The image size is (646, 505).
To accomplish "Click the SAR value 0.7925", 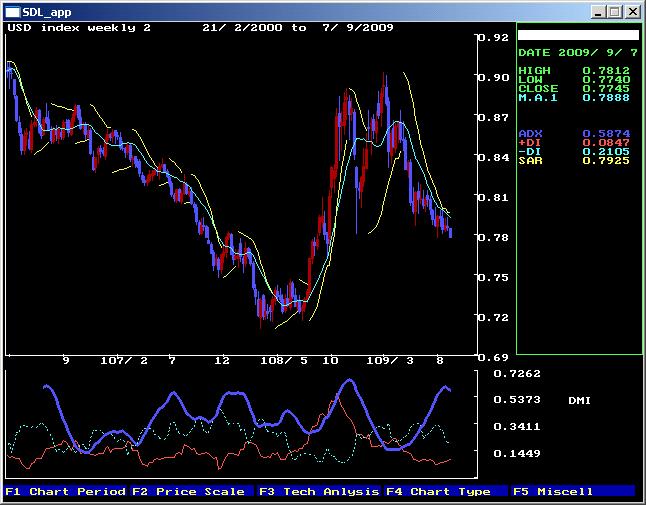I will point(606,161).
